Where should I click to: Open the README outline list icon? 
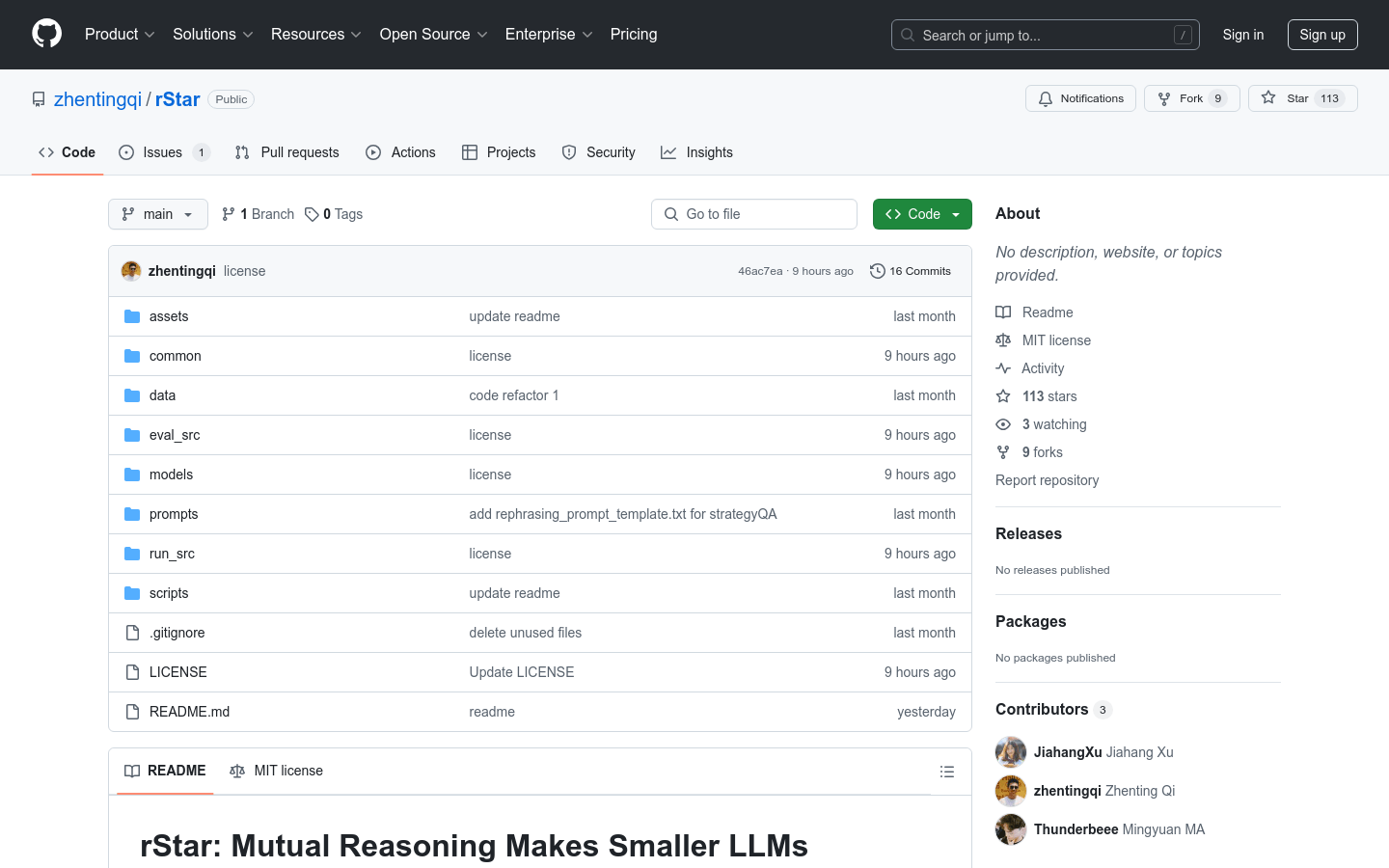(x=947, y=772)
